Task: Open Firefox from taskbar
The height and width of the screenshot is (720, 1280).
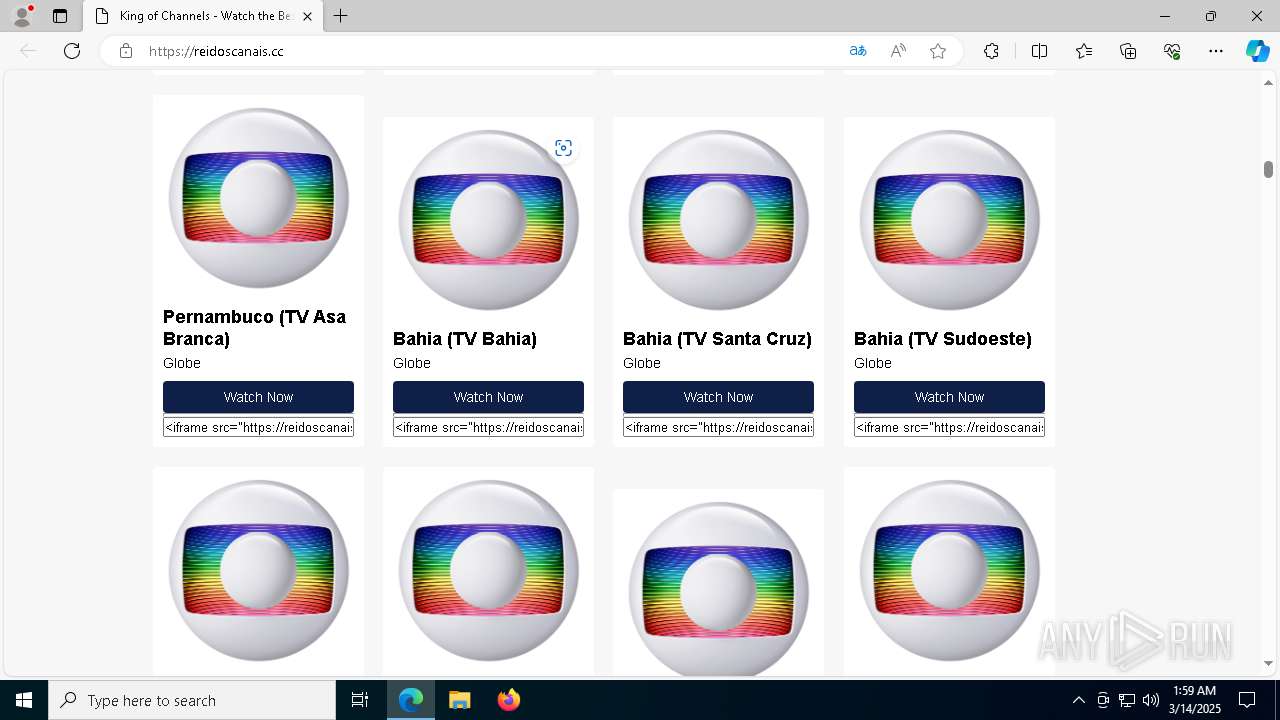Action: pyautogui.click(x=508, y=700)
